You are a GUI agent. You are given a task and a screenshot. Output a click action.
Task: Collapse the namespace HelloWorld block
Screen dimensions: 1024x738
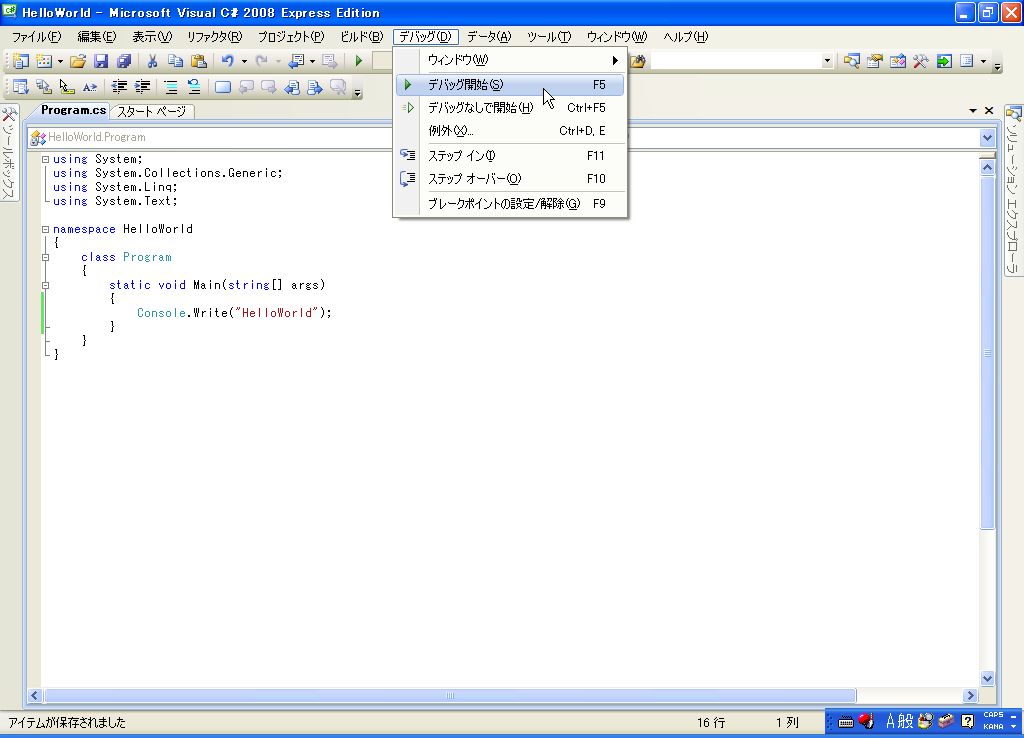tap(45, 229)
